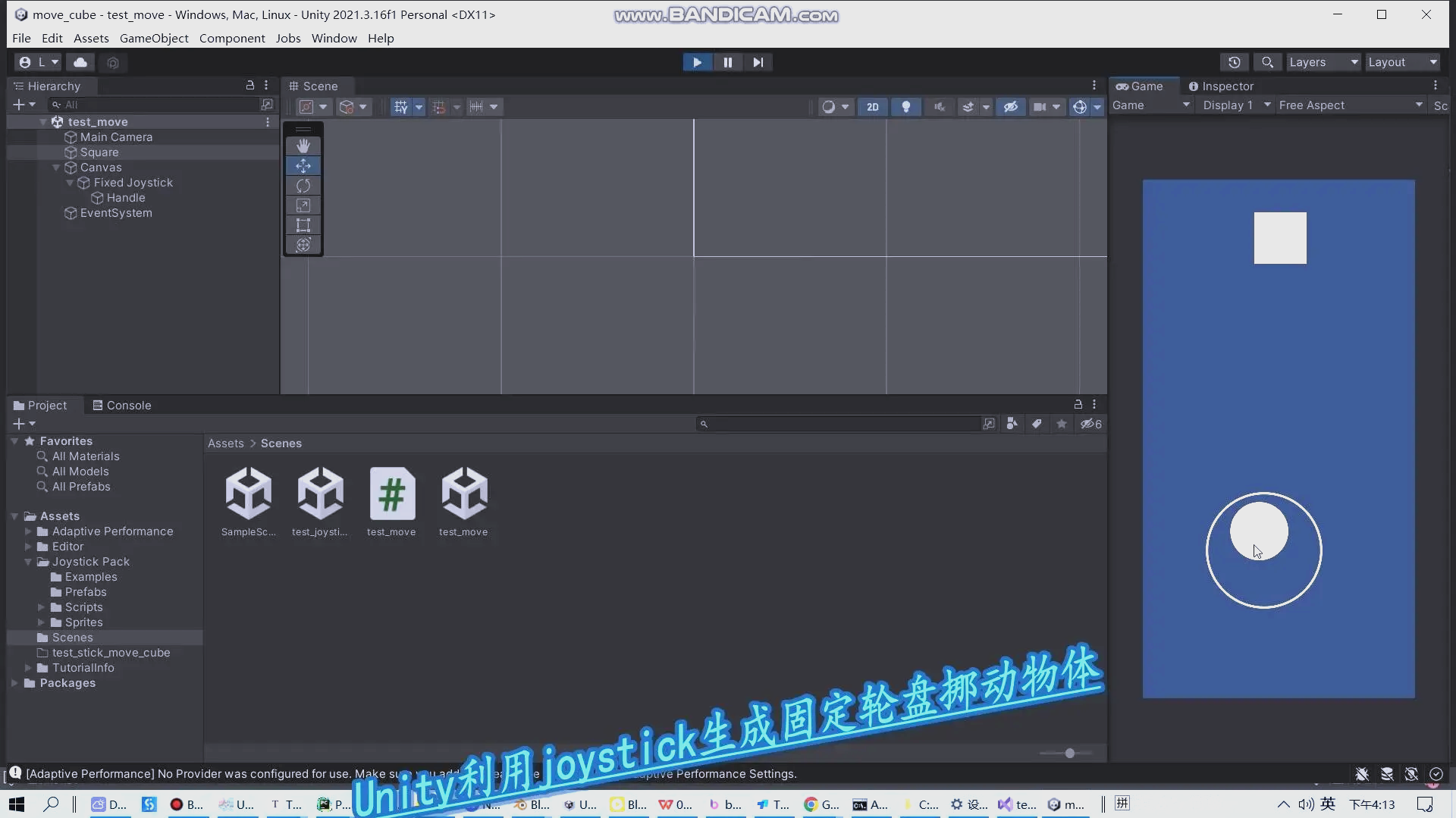Open the Layout dropdown

coord(1402,62)
